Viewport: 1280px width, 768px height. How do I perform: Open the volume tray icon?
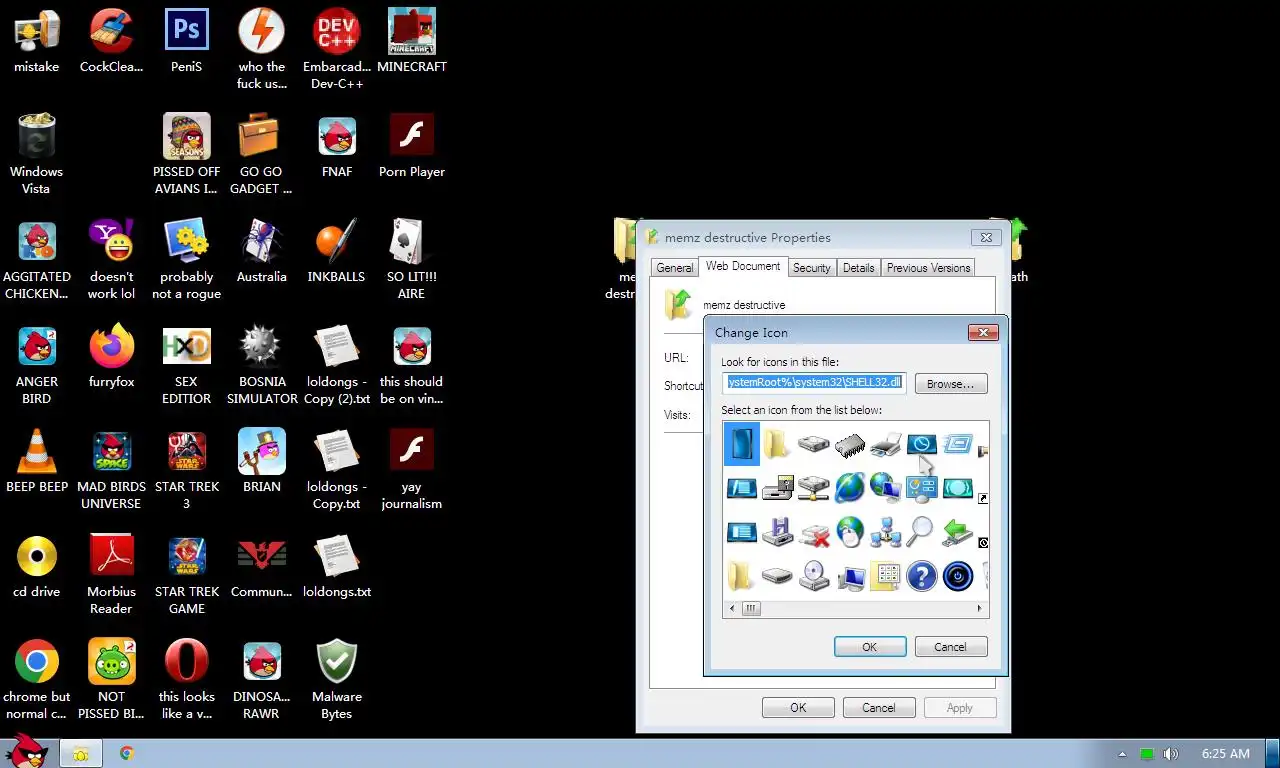click(x=1170, y=754)
